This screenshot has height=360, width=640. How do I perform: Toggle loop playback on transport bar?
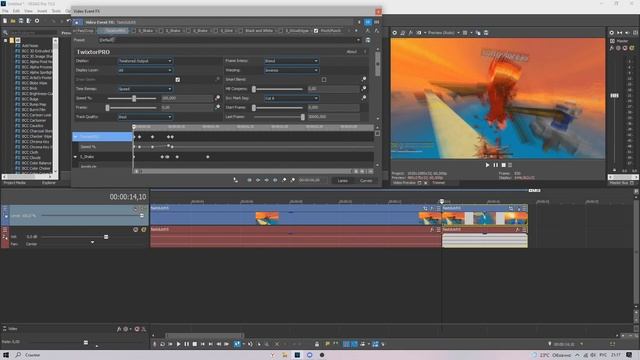pyautogui.click(x=162, y=344)
